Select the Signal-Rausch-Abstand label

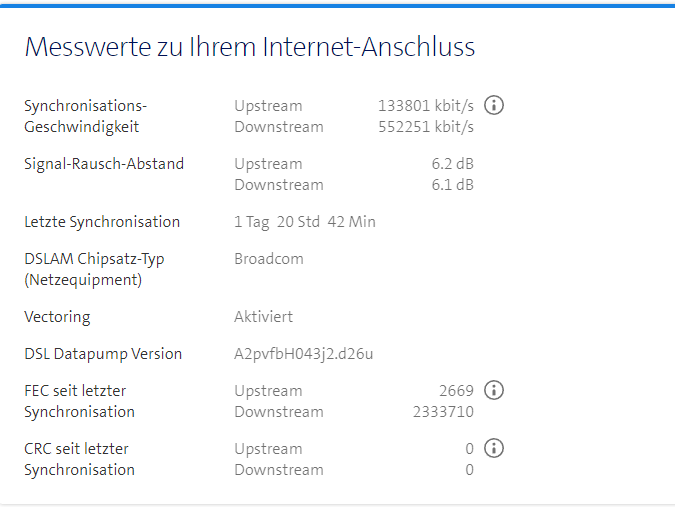[104, 164]
